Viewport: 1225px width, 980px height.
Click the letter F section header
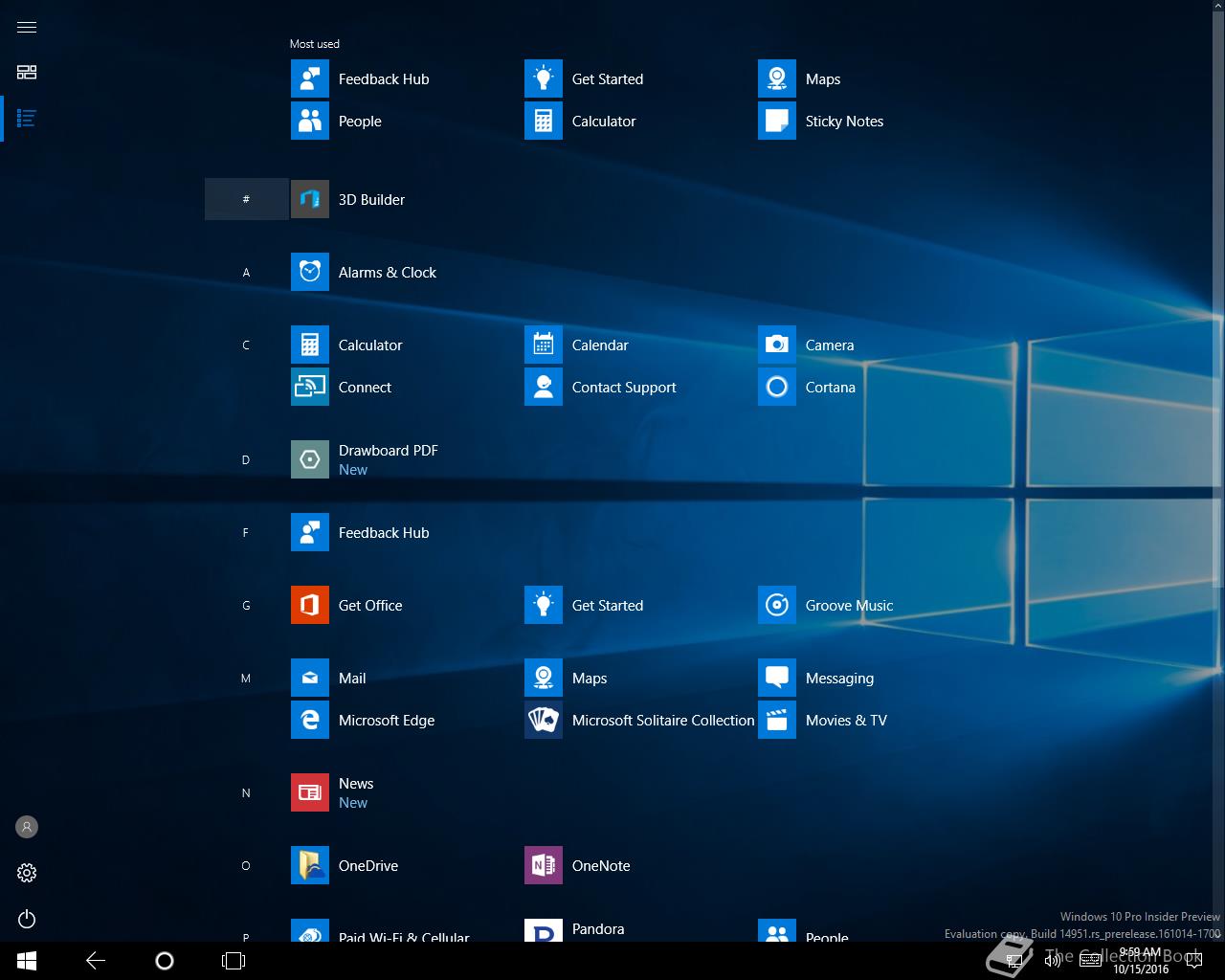[246, 532]
